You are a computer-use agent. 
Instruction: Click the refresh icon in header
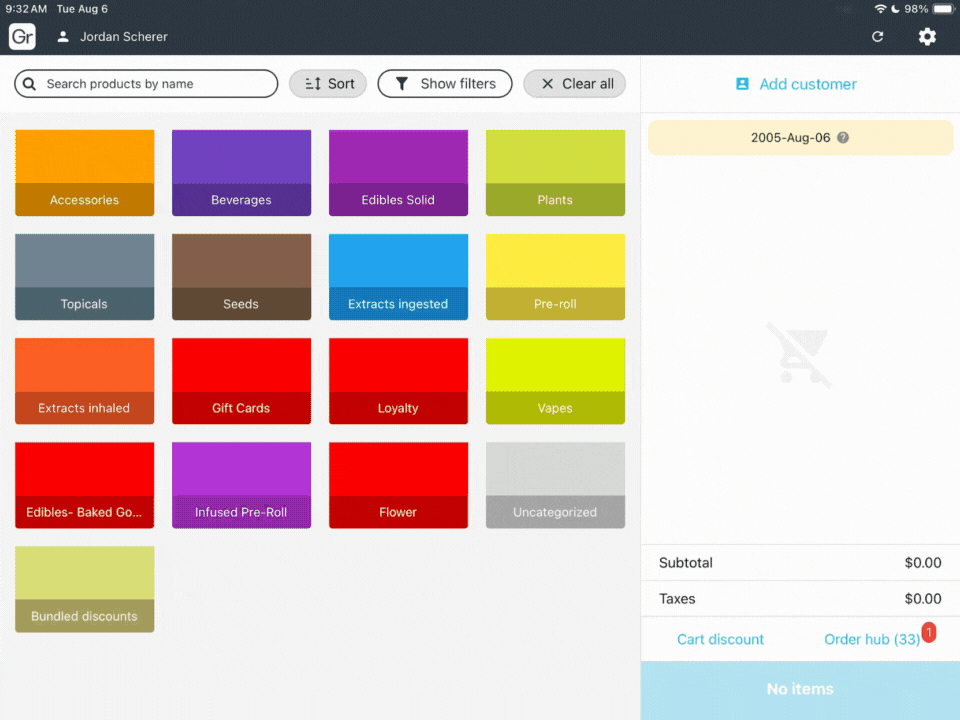tap(877, 37)
